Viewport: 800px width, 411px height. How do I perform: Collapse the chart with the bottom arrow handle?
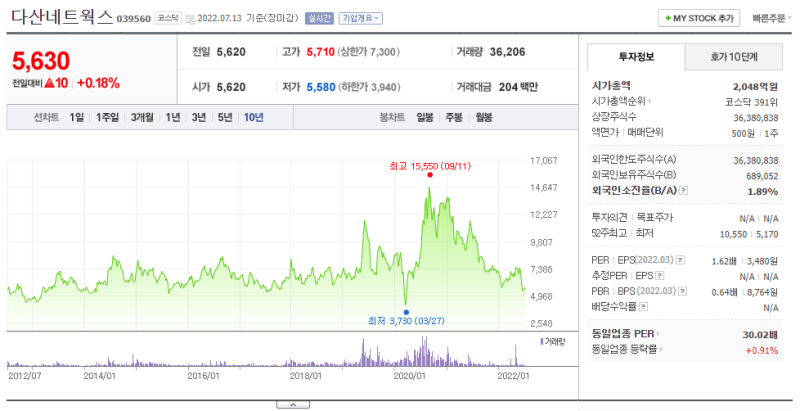tap(293, 405)
